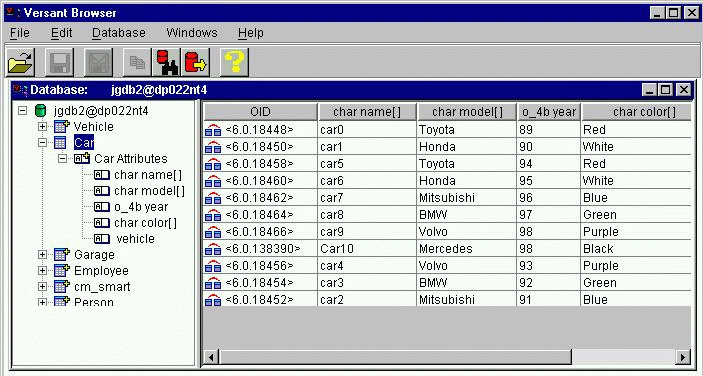
Task: Click the attribute icon beside o_4b year
Action: 102,207
